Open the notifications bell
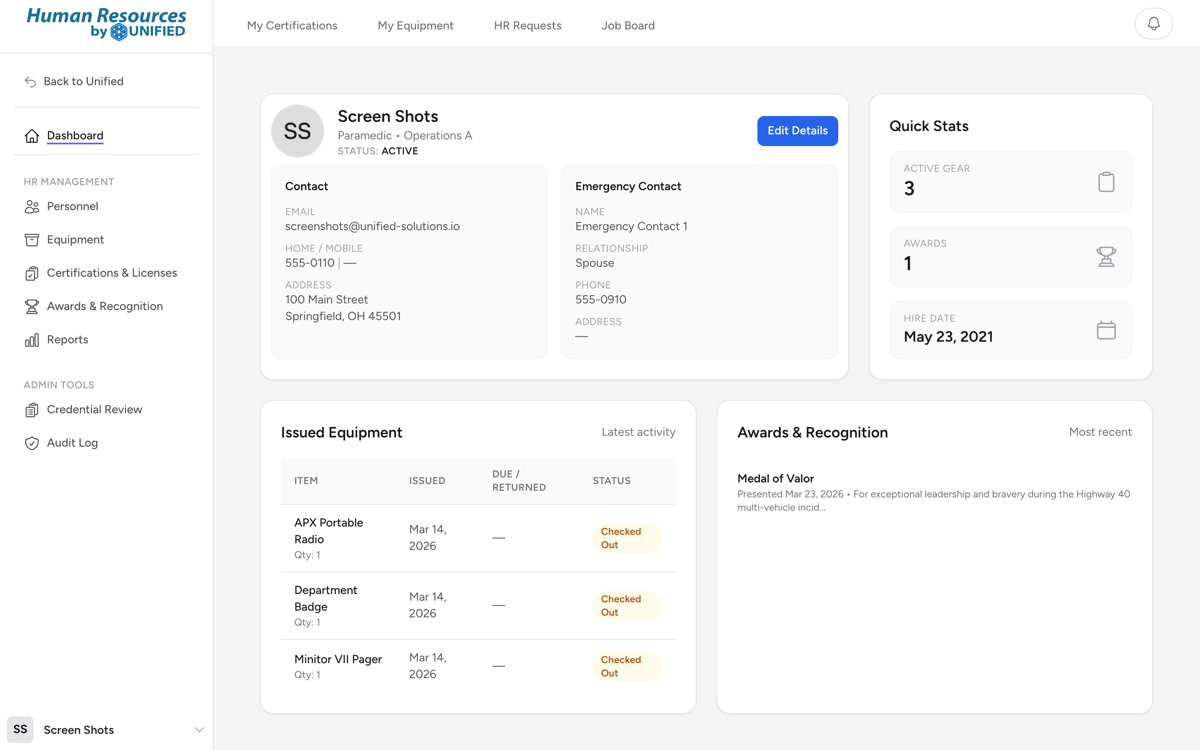Screen dimensions: 1200x750 click(x=1153, y=24)
